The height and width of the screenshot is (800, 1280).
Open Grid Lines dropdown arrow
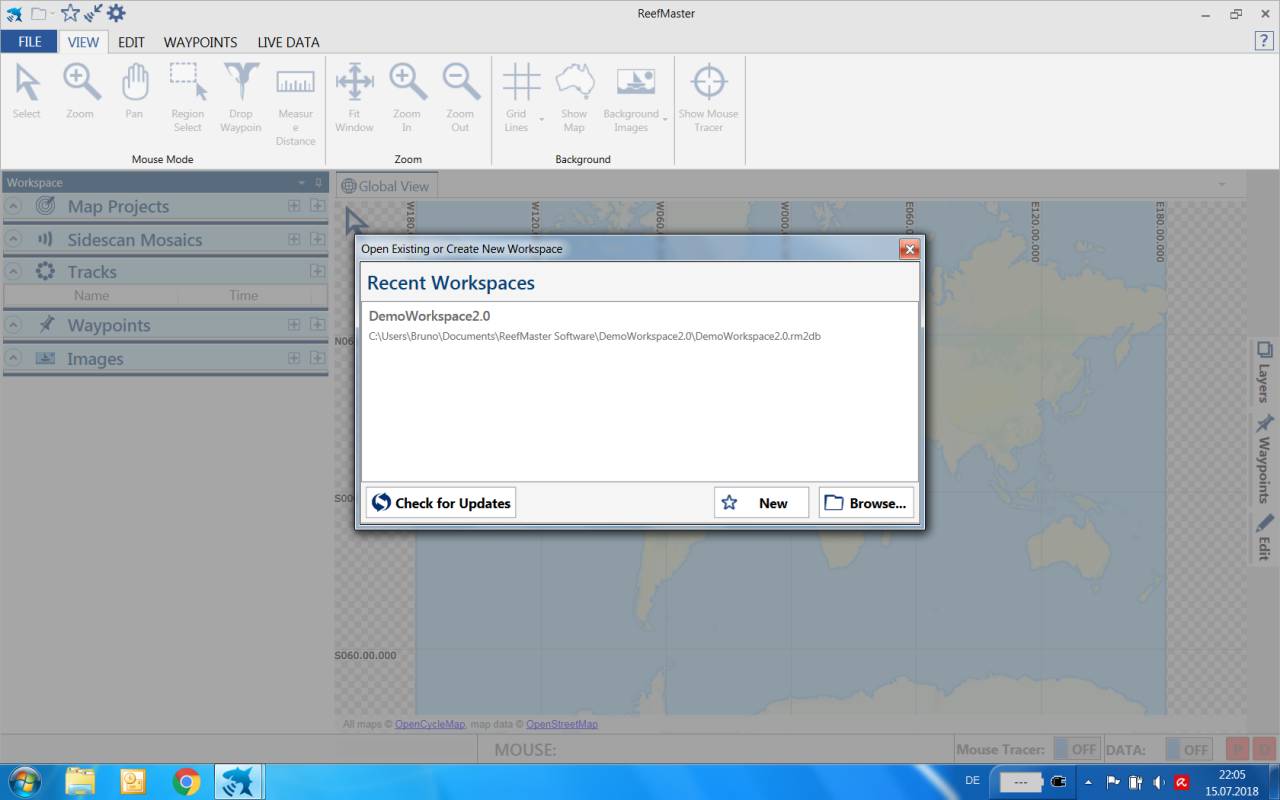[542, 120]
